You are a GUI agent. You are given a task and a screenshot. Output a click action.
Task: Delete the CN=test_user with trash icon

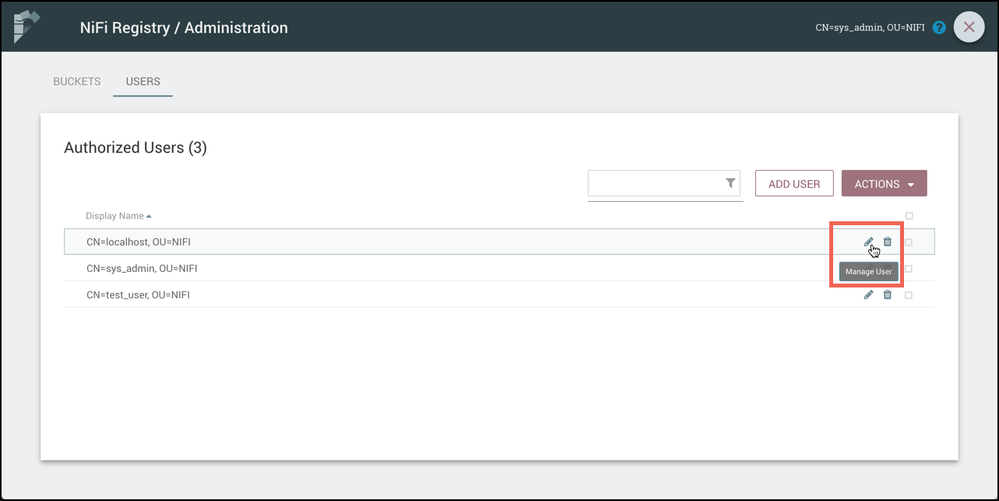888,294
